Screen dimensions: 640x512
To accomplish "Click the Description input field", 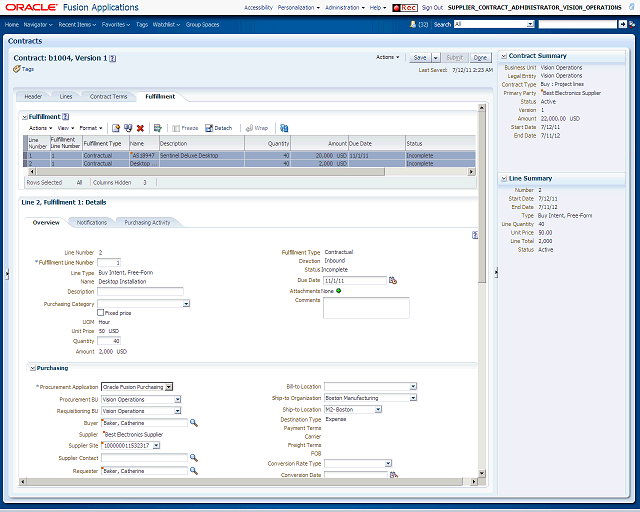I will tap(140, 291).
